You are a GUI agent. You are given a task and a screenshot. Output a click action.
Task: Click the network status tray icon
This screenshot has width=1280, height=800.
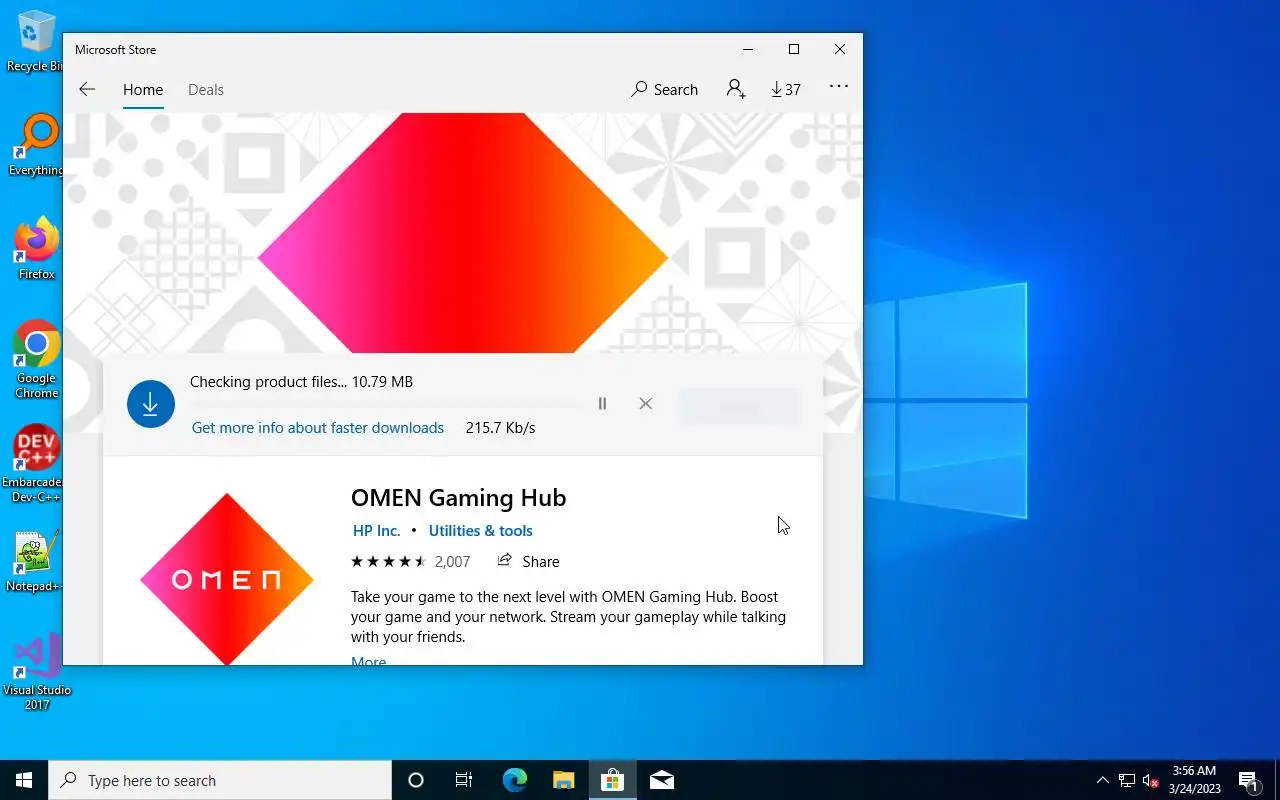[x=1127, y=780]
